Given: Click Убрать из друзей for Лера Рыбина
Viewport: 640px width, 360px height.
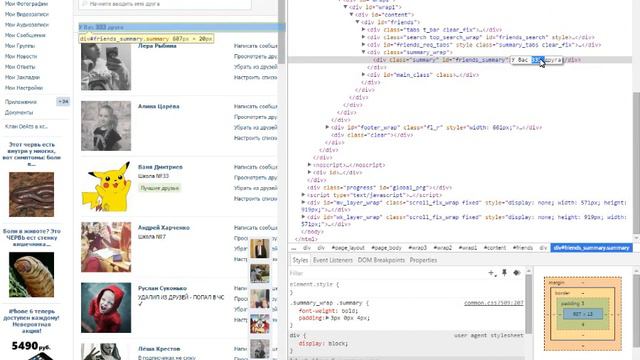Looking at the screenshot, I should coord(256,67).
